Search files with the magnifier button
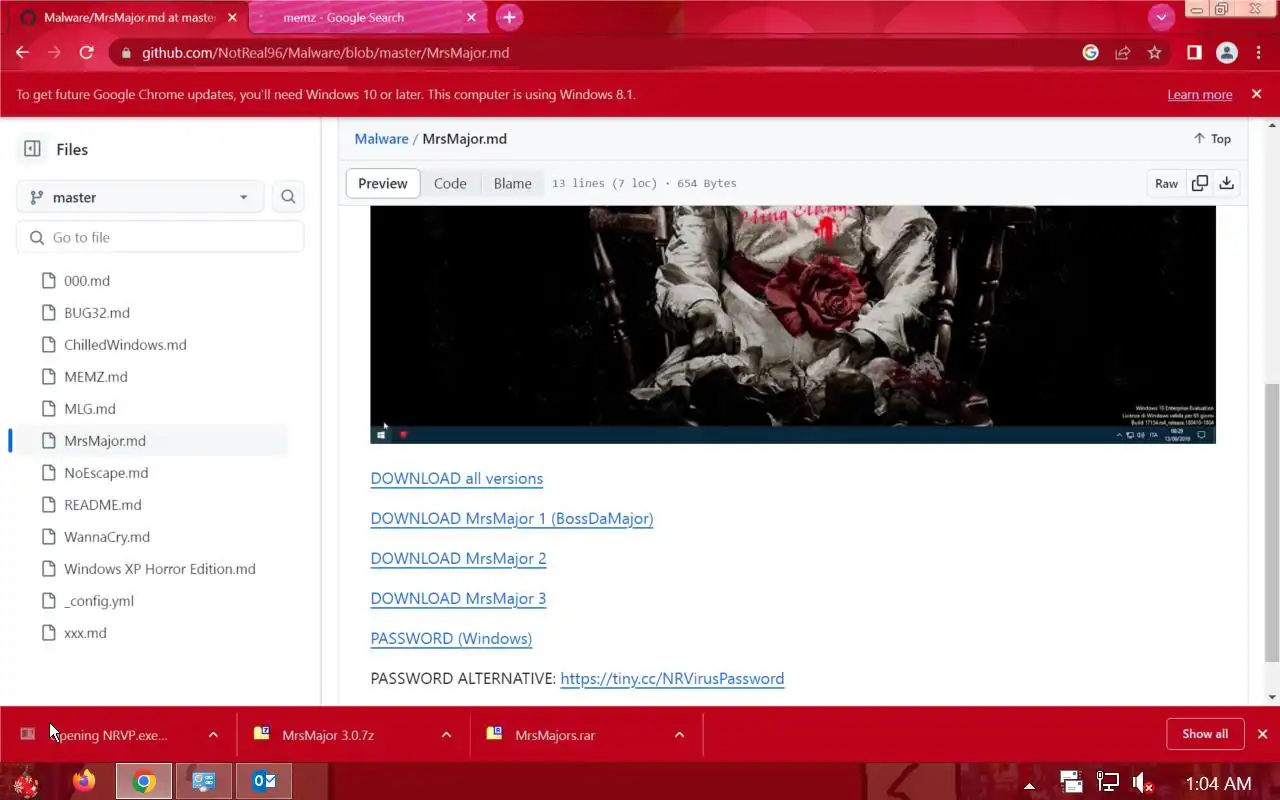1280x800 pixels. coord(288,197)
